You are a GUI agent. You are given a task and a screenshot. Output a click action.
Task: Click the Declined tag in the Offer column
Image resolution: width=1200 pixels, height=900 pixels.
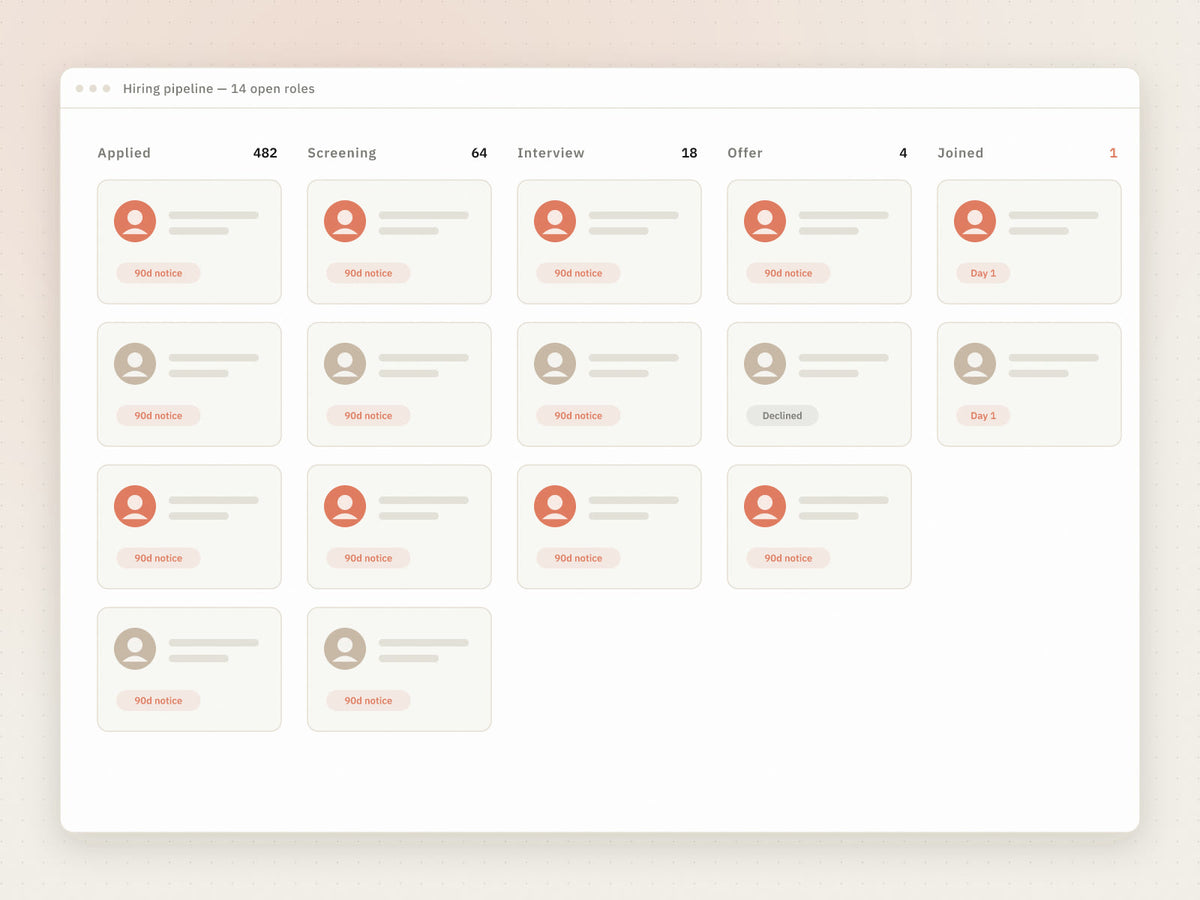pos(782,415)
